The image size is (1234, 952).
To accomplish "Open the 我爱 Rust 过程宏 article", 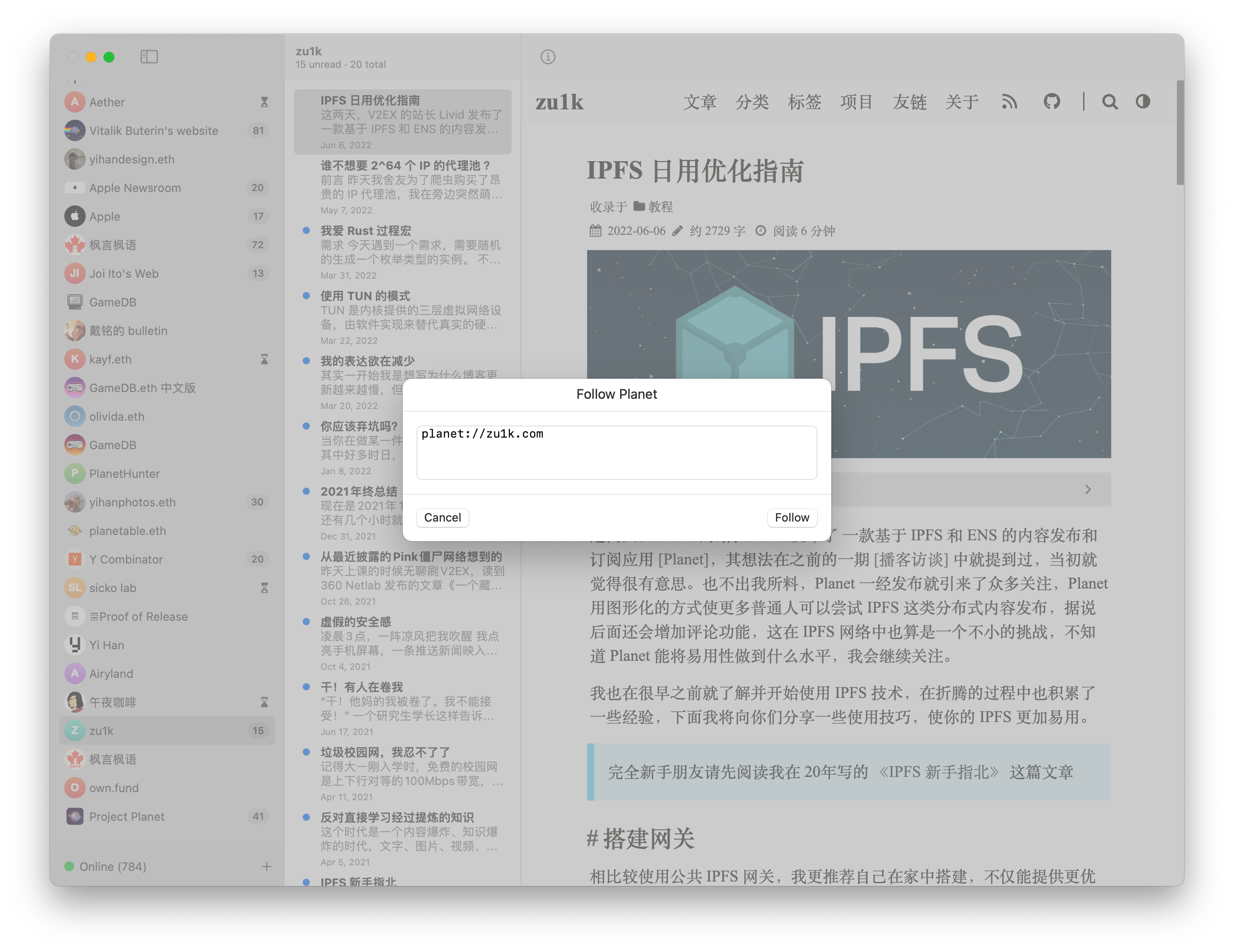I will tap(366, 230).
